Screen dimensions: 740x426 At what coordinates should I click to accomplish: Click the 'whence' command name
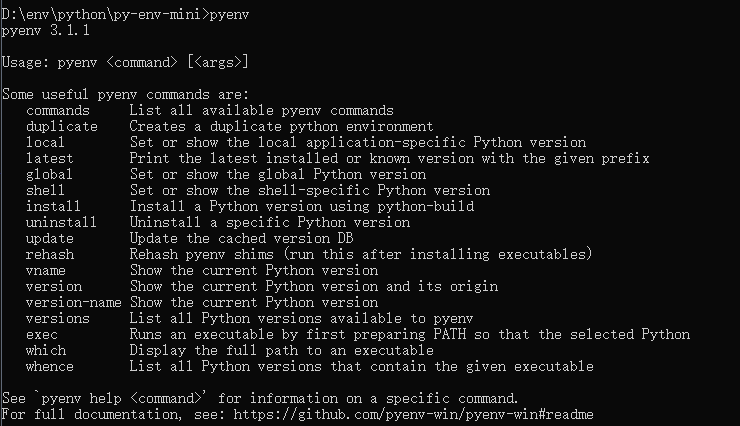50,366
